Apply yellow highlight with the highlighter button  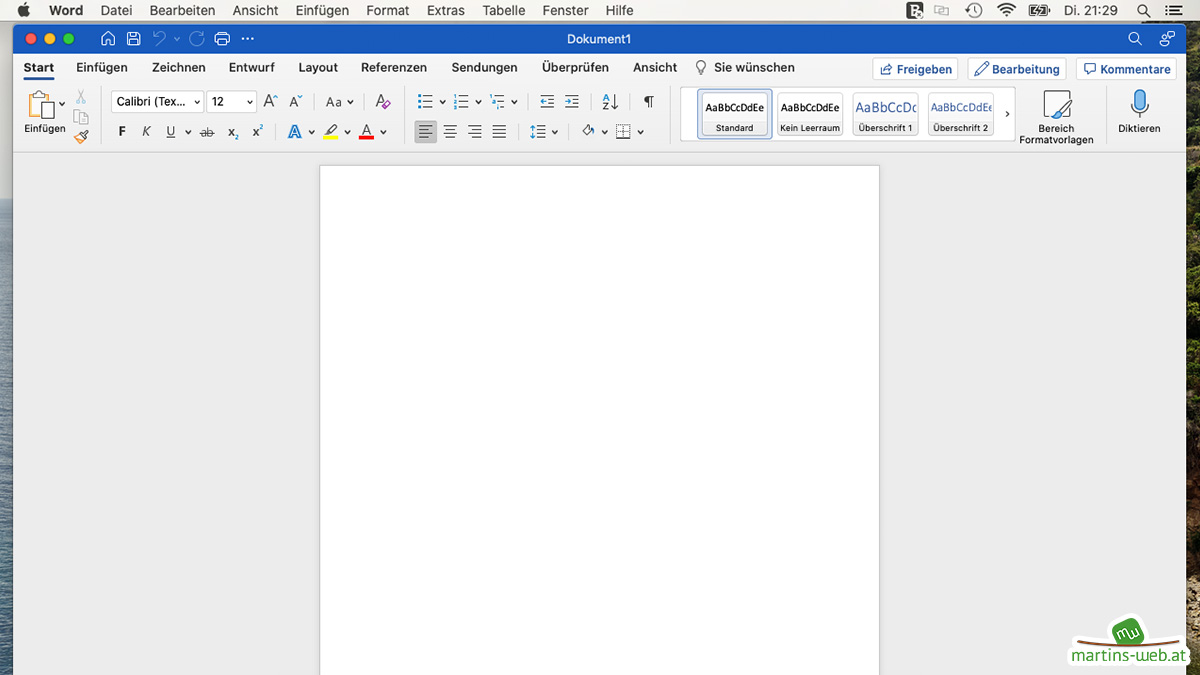(331, 132)
